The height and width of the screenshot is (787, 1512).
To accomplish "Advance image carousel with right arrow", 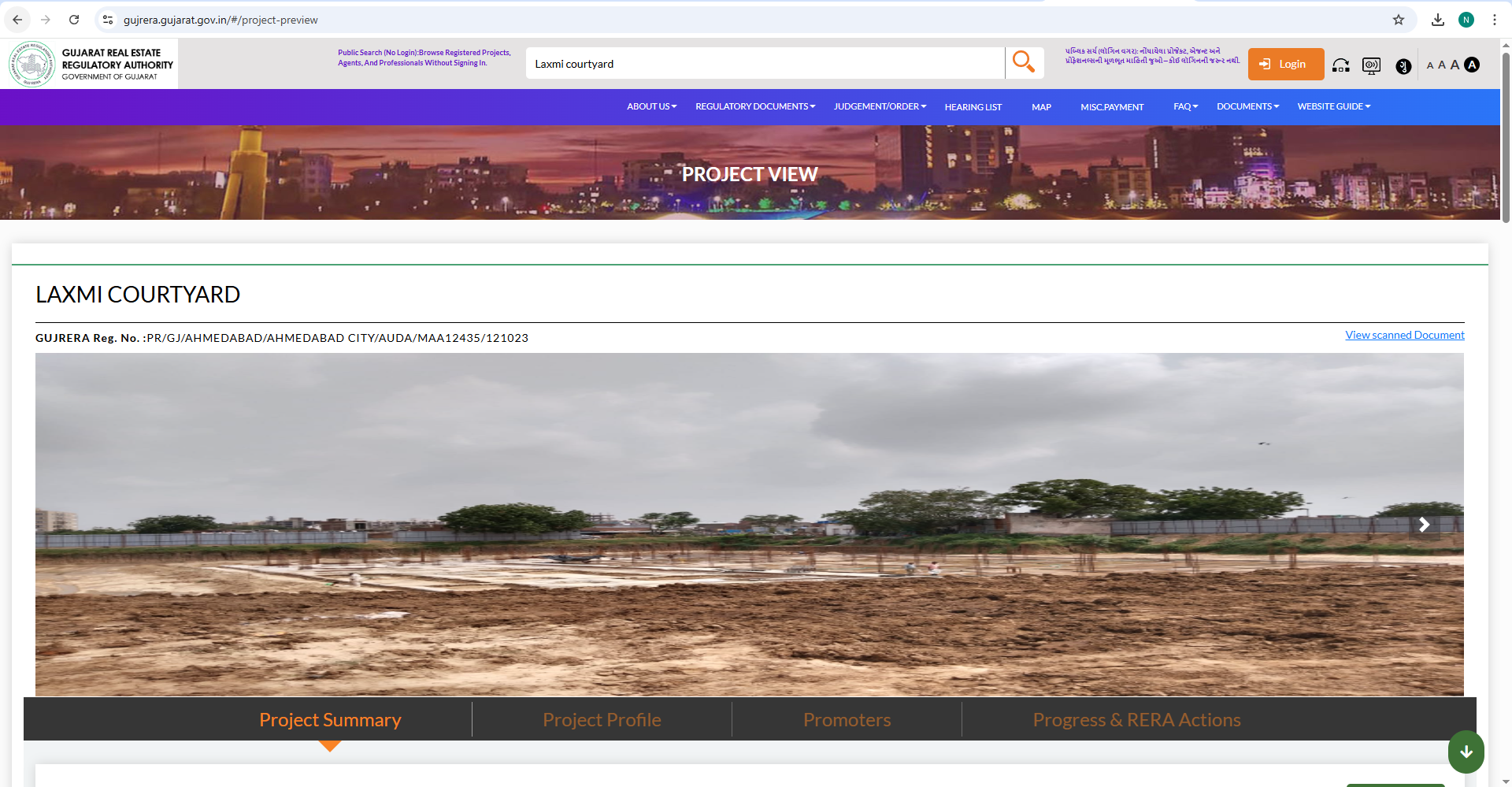I will coord(1424,524).
